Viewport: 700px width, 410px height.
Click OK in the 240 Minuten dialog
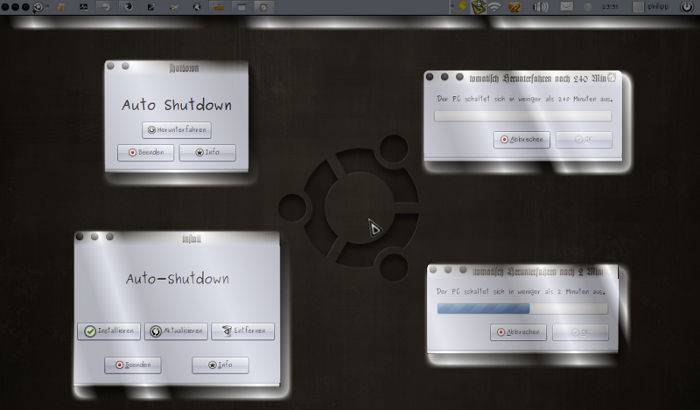(584, 140)
